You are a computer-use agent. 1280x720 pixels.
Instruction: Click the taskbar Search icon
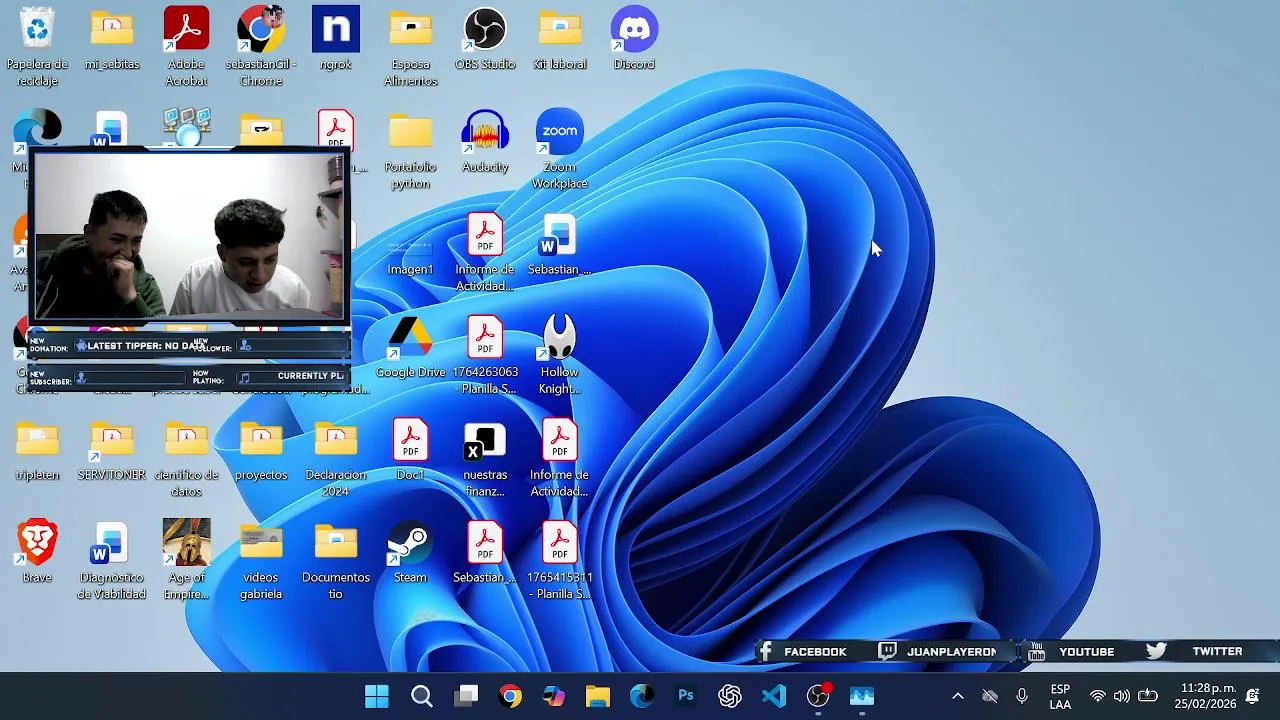[422, 696]
